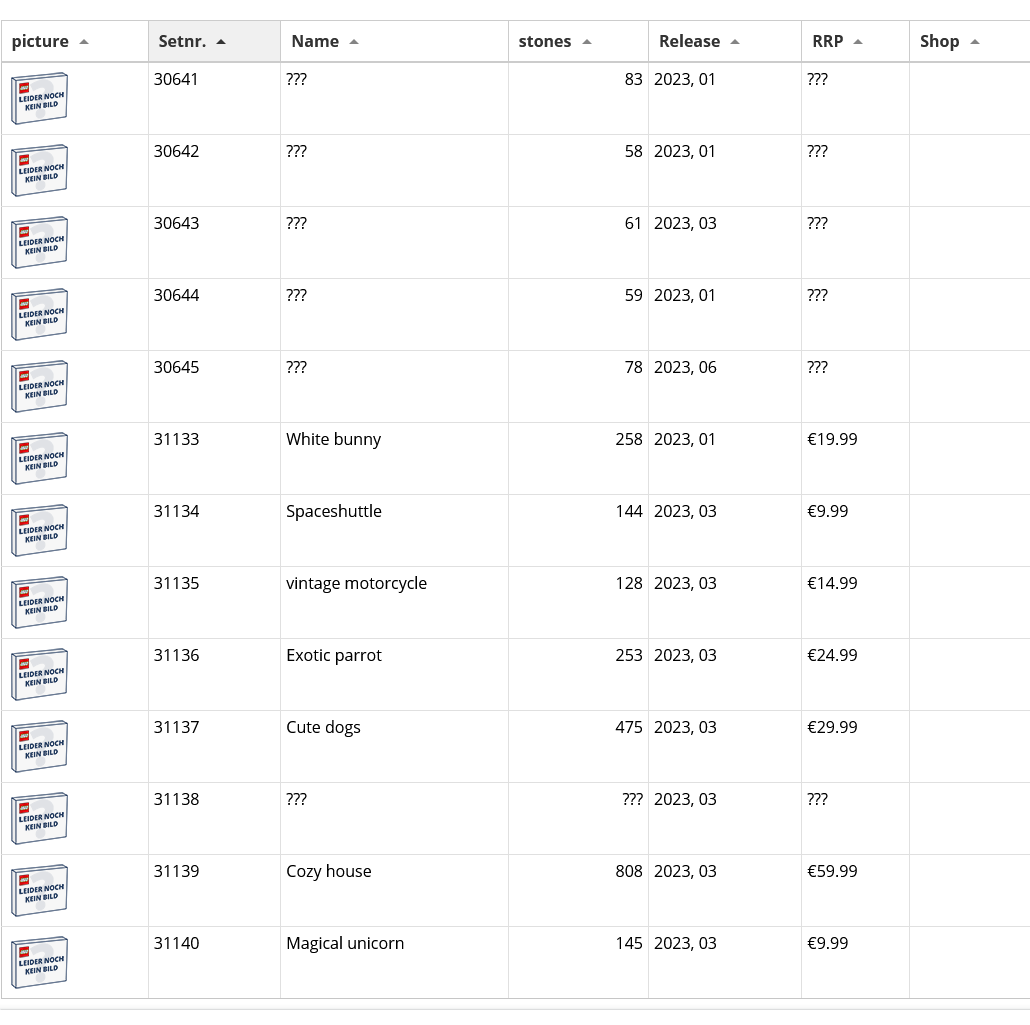
Task: Click set number 30645
Action: tap(176, 367)
